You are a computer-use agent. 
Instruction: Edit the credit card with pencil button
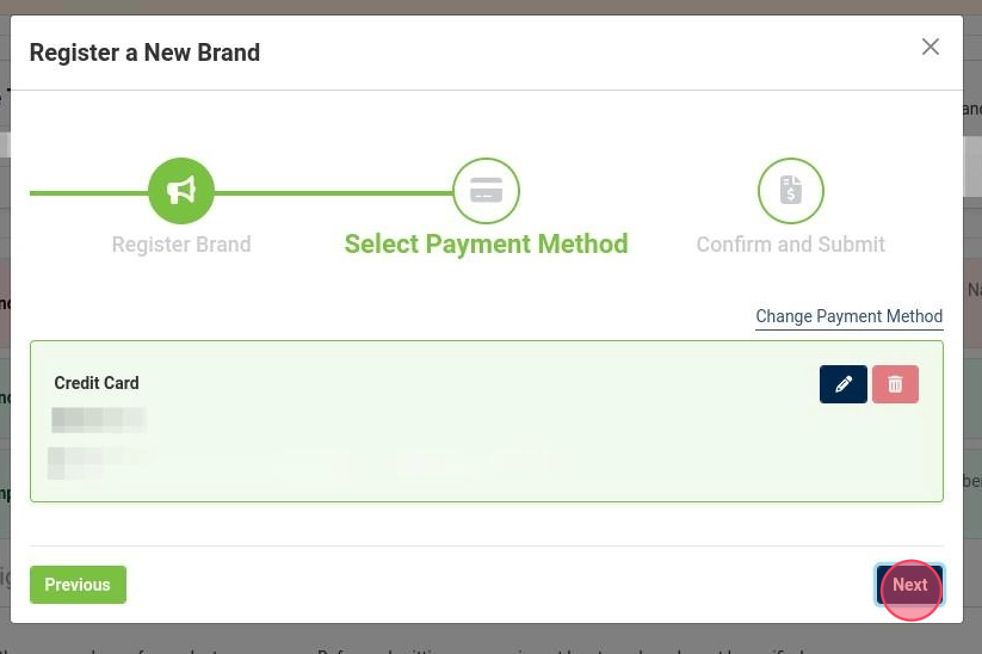[843, 384]
